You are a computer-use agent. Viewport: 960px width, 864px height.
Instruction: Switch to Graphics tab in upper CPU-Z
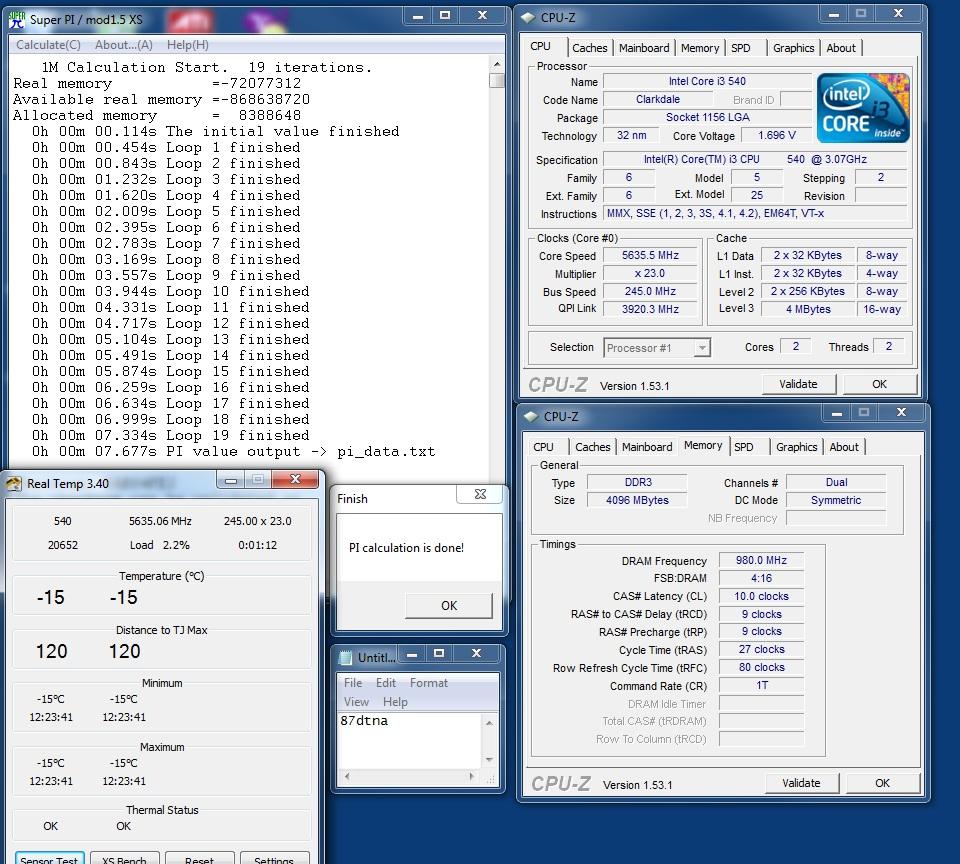coord(793,48)
